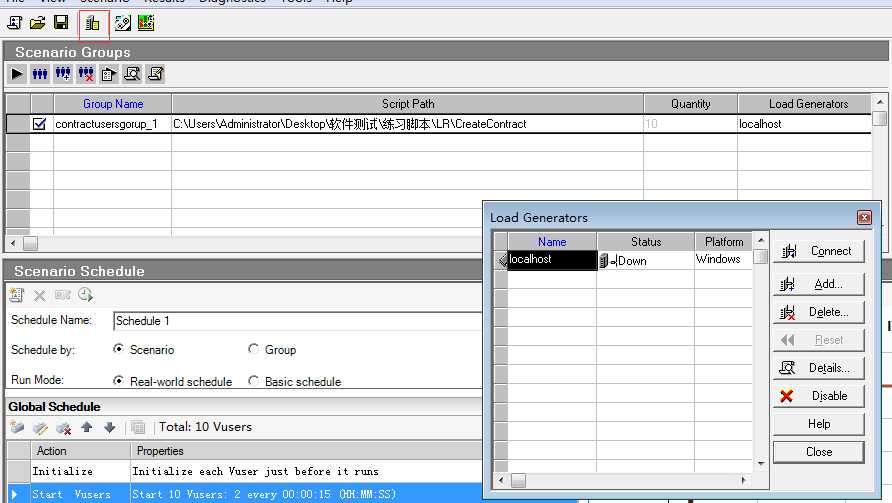
Task: Click the colored graph analysis toolbar icon
Action: pos(146,23)
